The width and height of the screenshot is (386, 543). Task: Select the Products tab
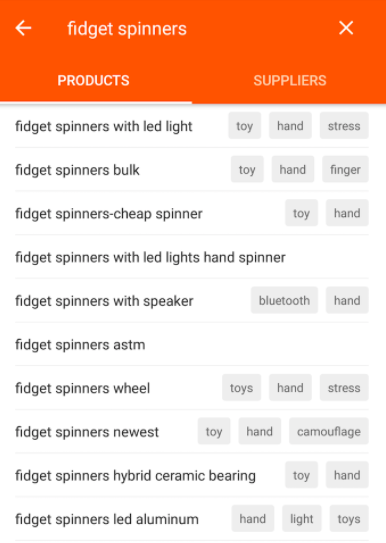(93, 81)
